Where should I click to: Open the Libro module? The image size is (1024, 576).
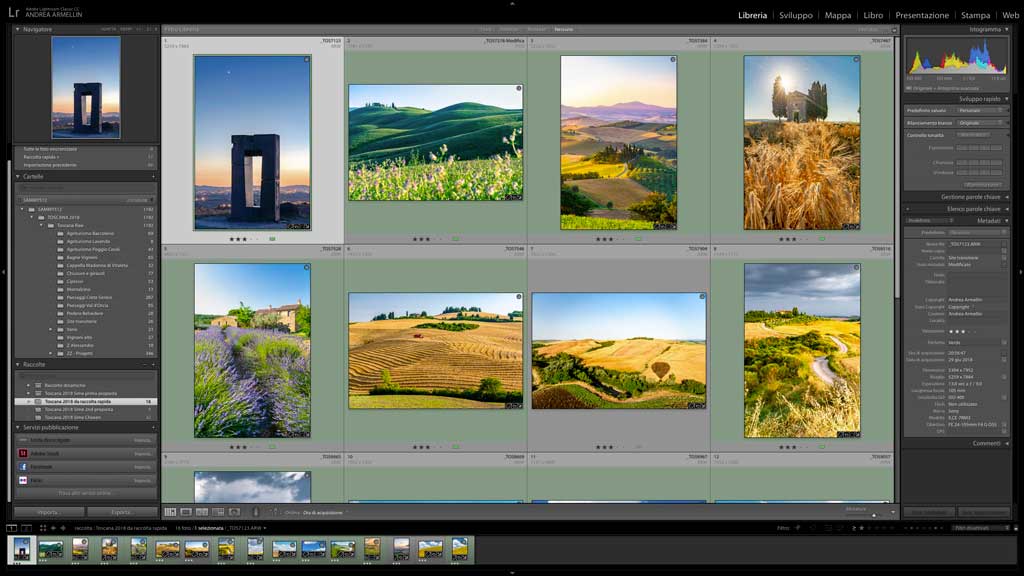point(873,15)
